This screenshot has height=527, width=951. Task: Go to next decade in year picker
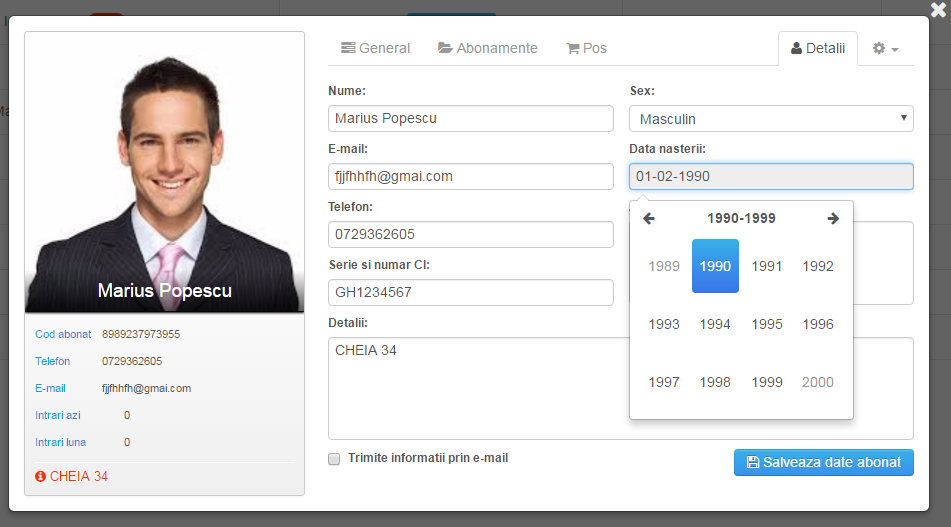click(833, 218)
